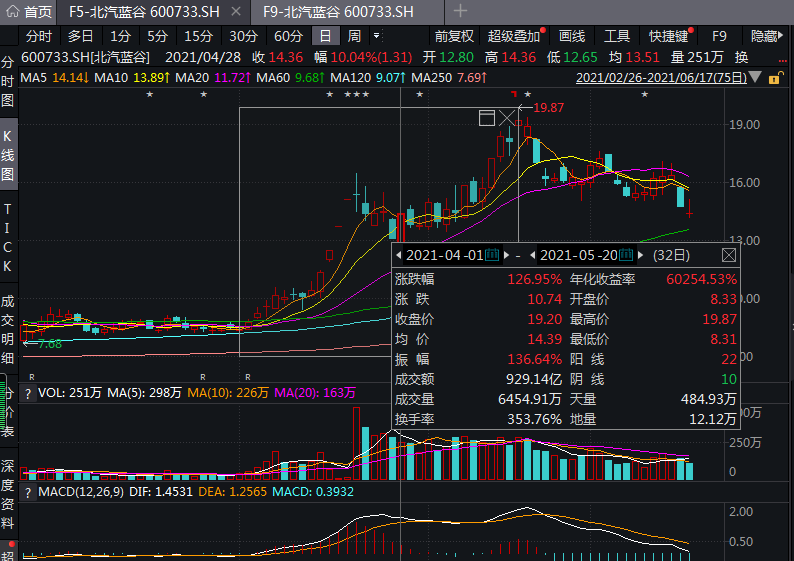This screenshot has height=561, width=794.
Task: Click the date range 2021/02/26-2021/06/17 link
Action: click(661, 77)
